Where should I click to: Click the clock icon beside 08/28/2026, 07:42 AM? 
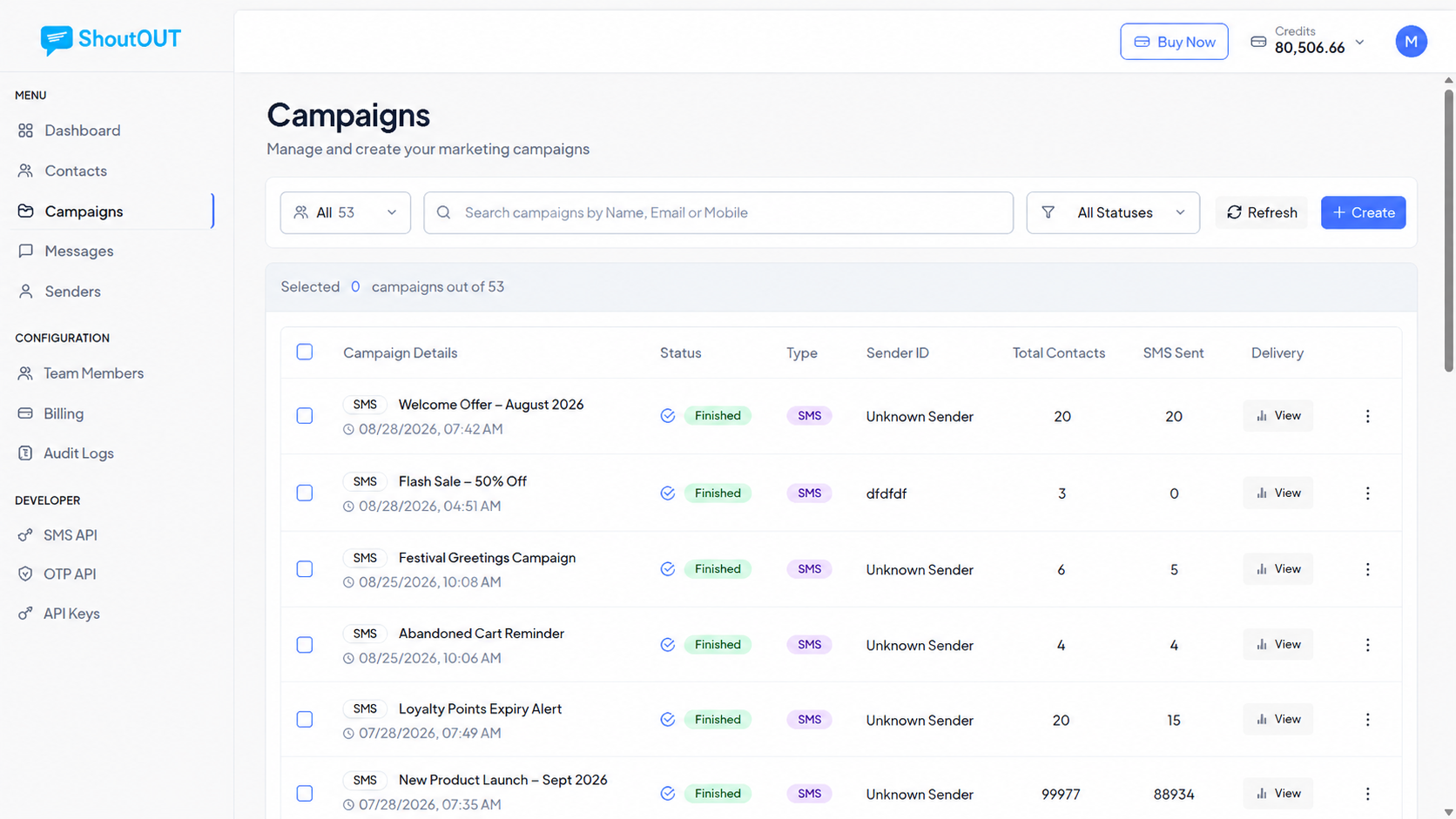348,430
